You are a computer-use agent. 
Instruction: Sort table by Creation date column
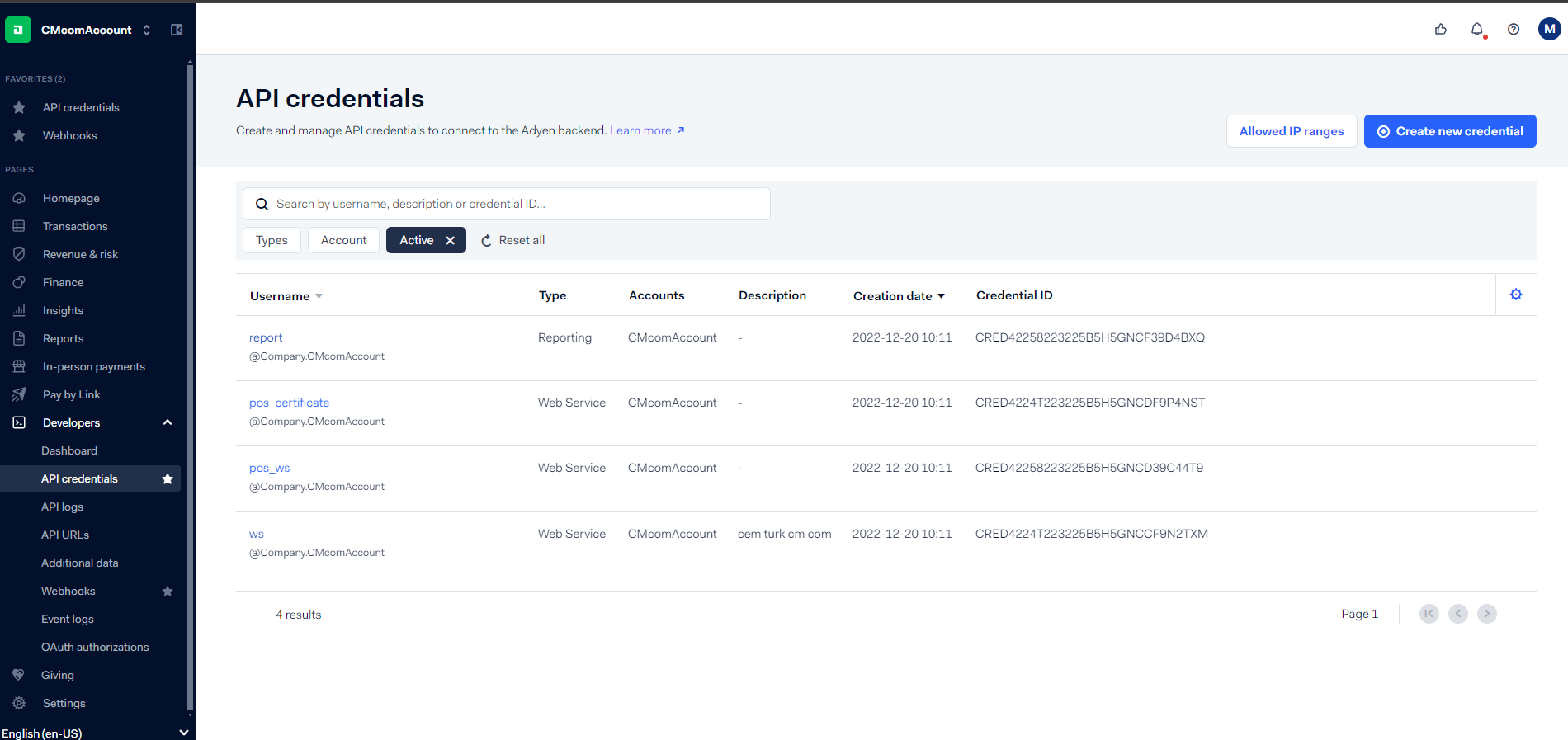click(899, 295)
